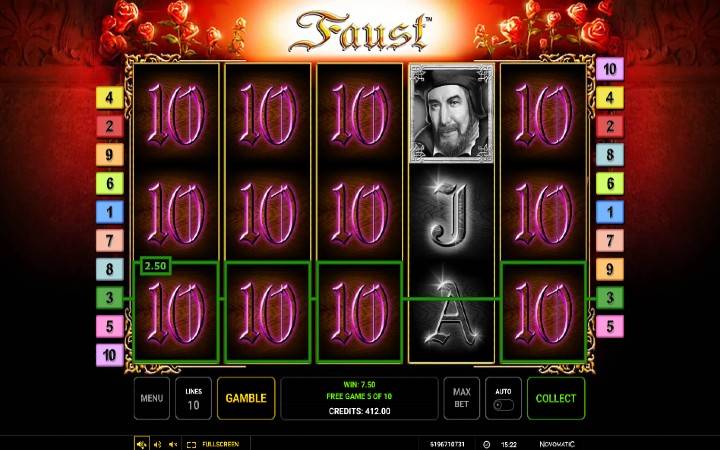The width and height of the screenshot is (720, 450).
Task: Select the full volume speaker icon
Action: coord(142,444)
